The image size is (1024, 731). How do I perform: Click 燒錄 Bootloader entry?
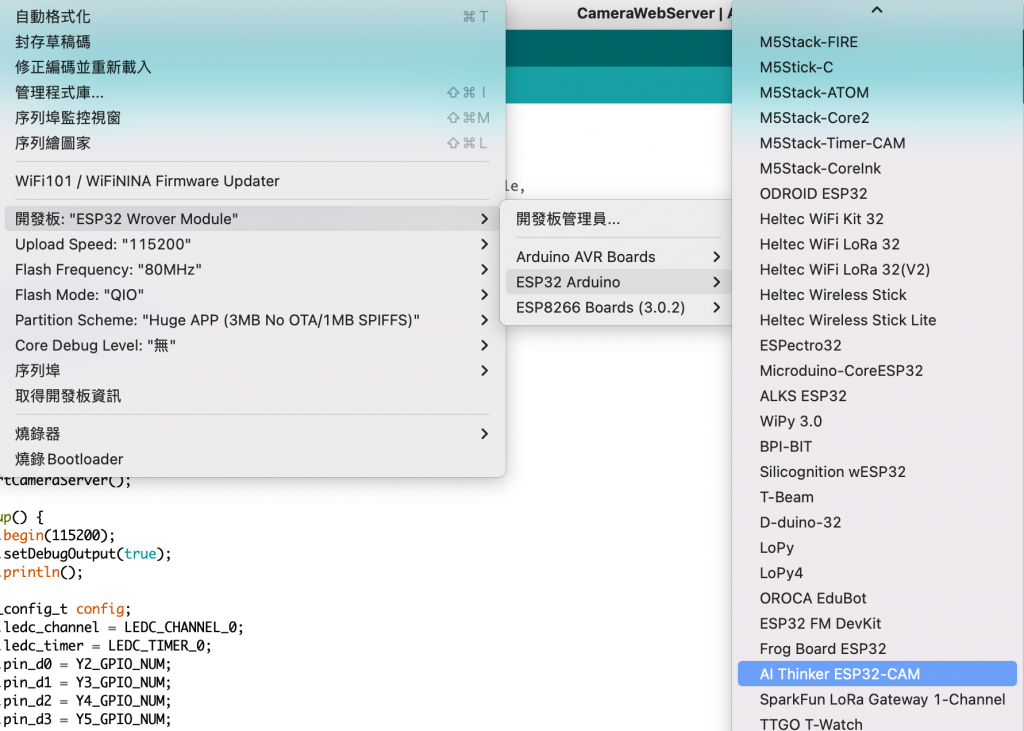(253, 459)
